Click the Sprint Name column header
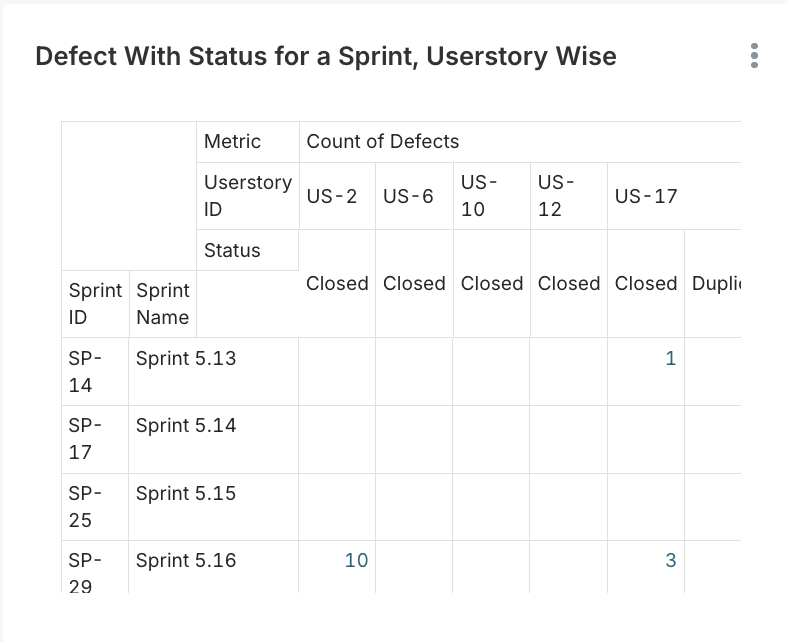This screenshot has width=788, height=642. pos(162,304)
